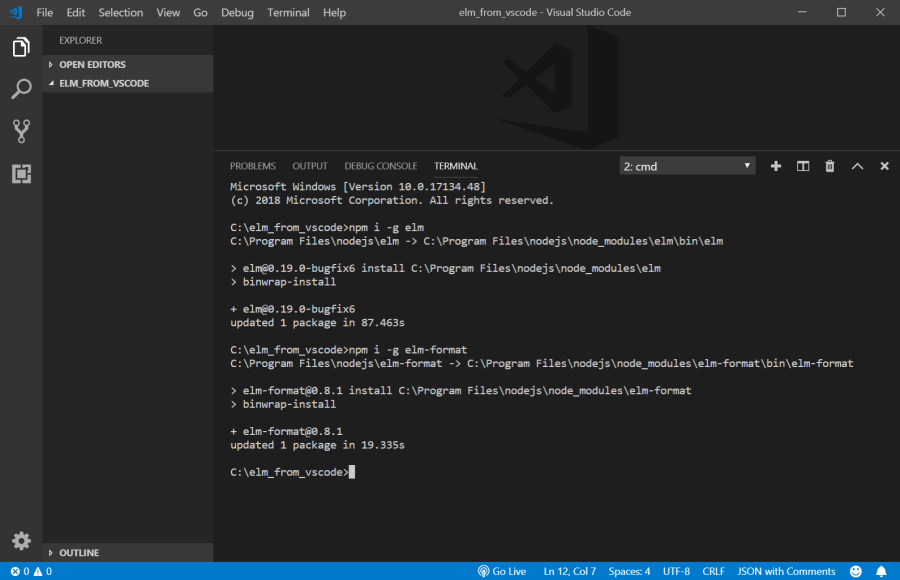
Task: Switch to the Debug Console tab
Action: (x=380, y=166)
